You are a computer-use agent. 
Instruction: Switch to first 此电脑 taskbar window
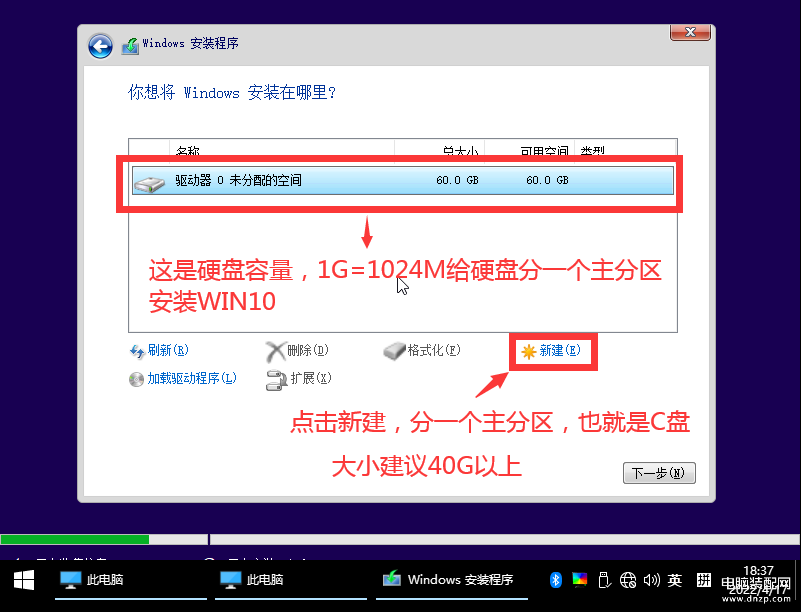[x=131, y=580]
